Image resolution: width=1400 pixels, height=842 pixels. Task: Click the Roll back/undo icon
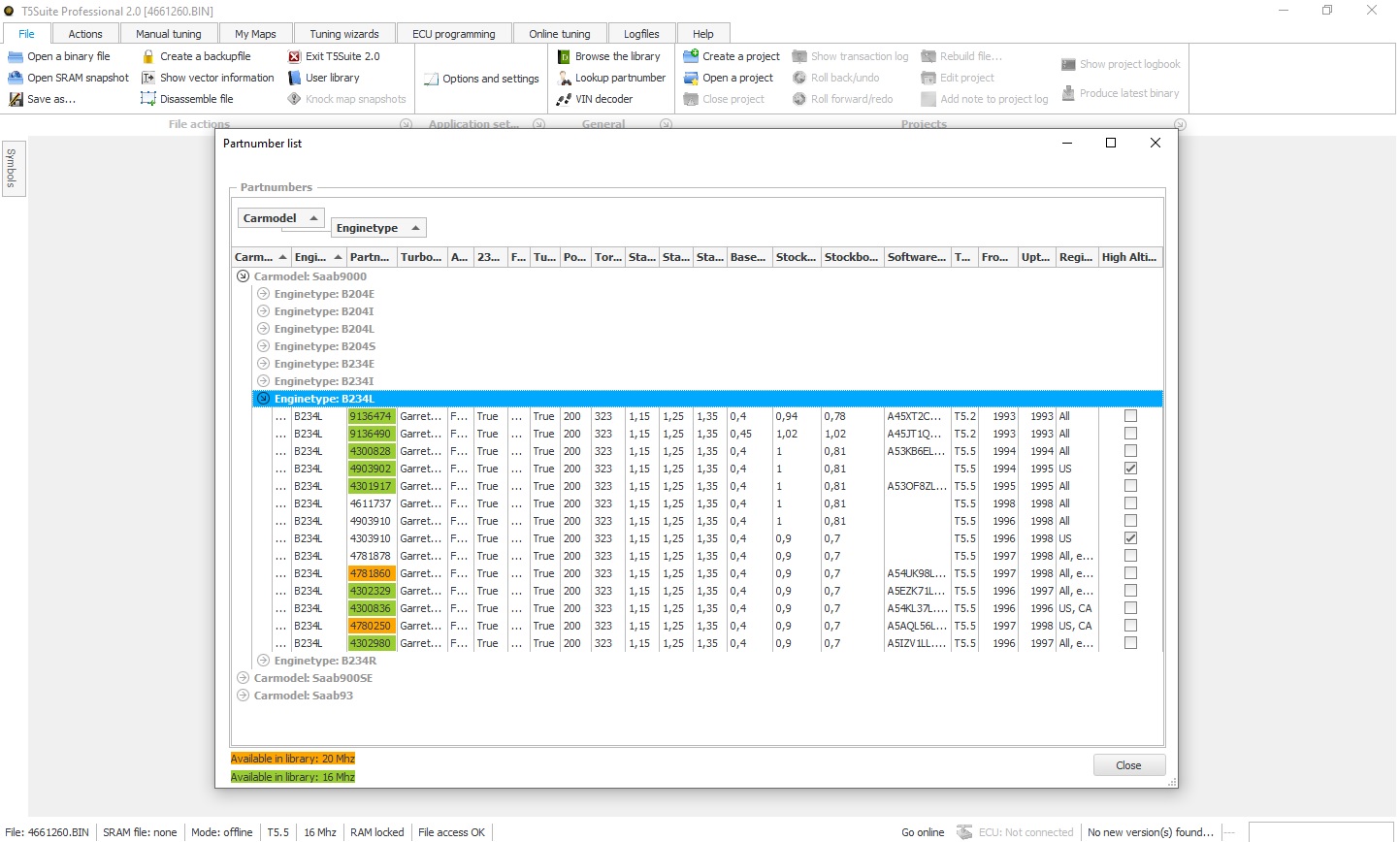tap(799, 78)
